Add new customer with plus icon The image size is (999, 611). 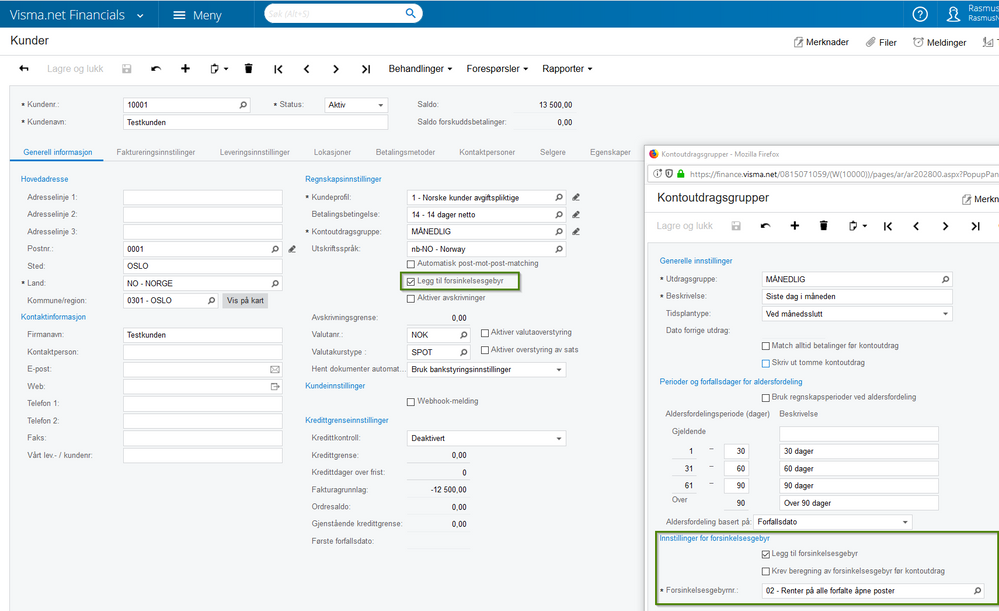tap(185, 69)
